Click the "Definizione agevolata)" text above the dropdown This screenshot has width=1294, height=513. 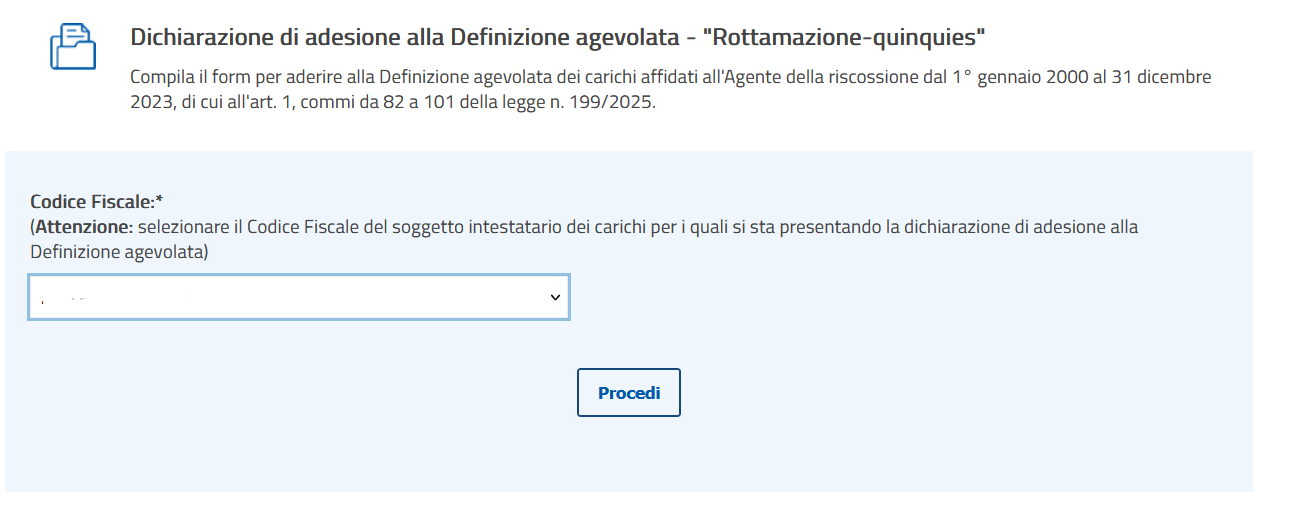119,252
